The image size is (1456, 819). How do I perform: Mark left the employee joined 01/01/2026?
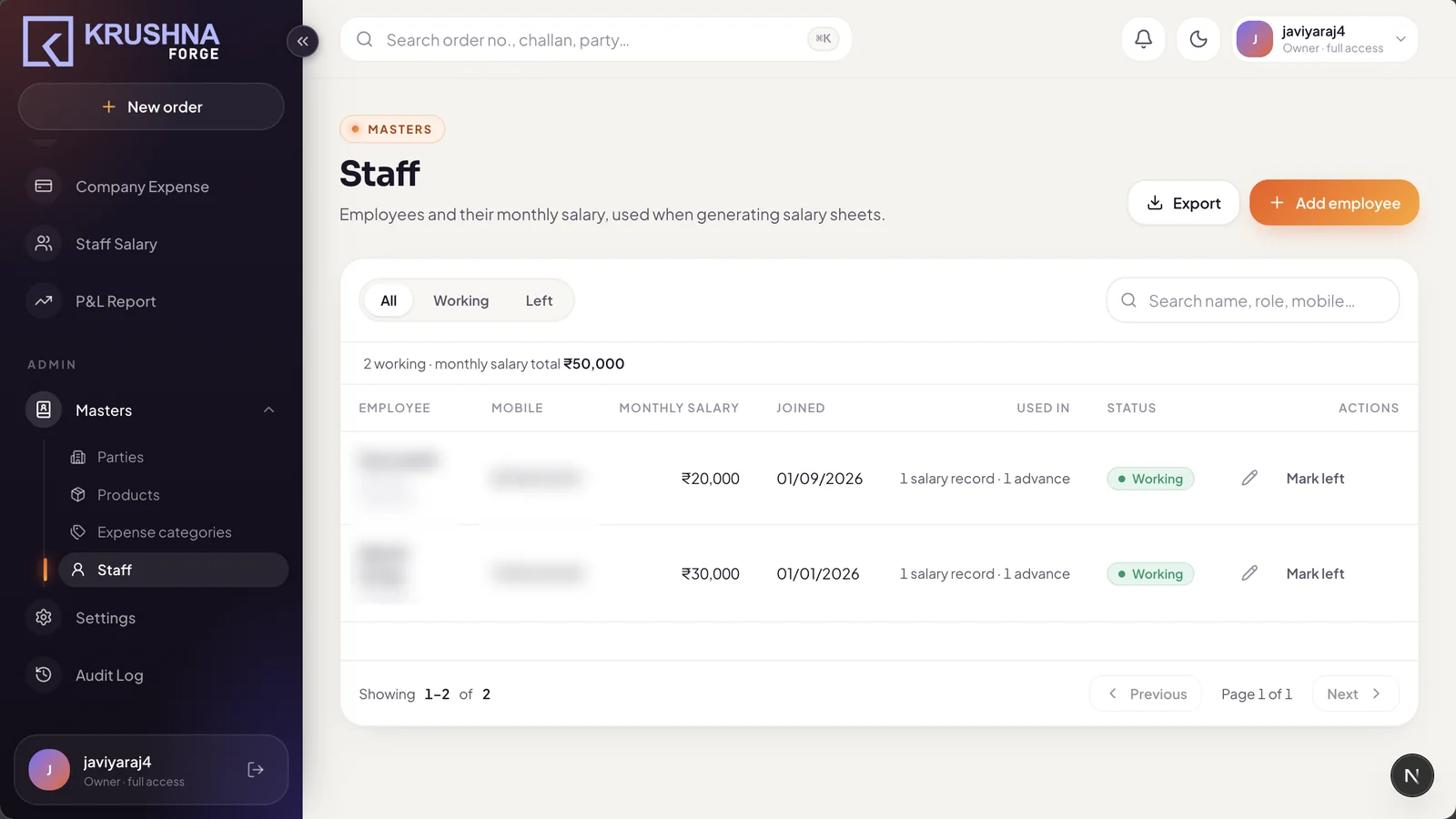1315,574
